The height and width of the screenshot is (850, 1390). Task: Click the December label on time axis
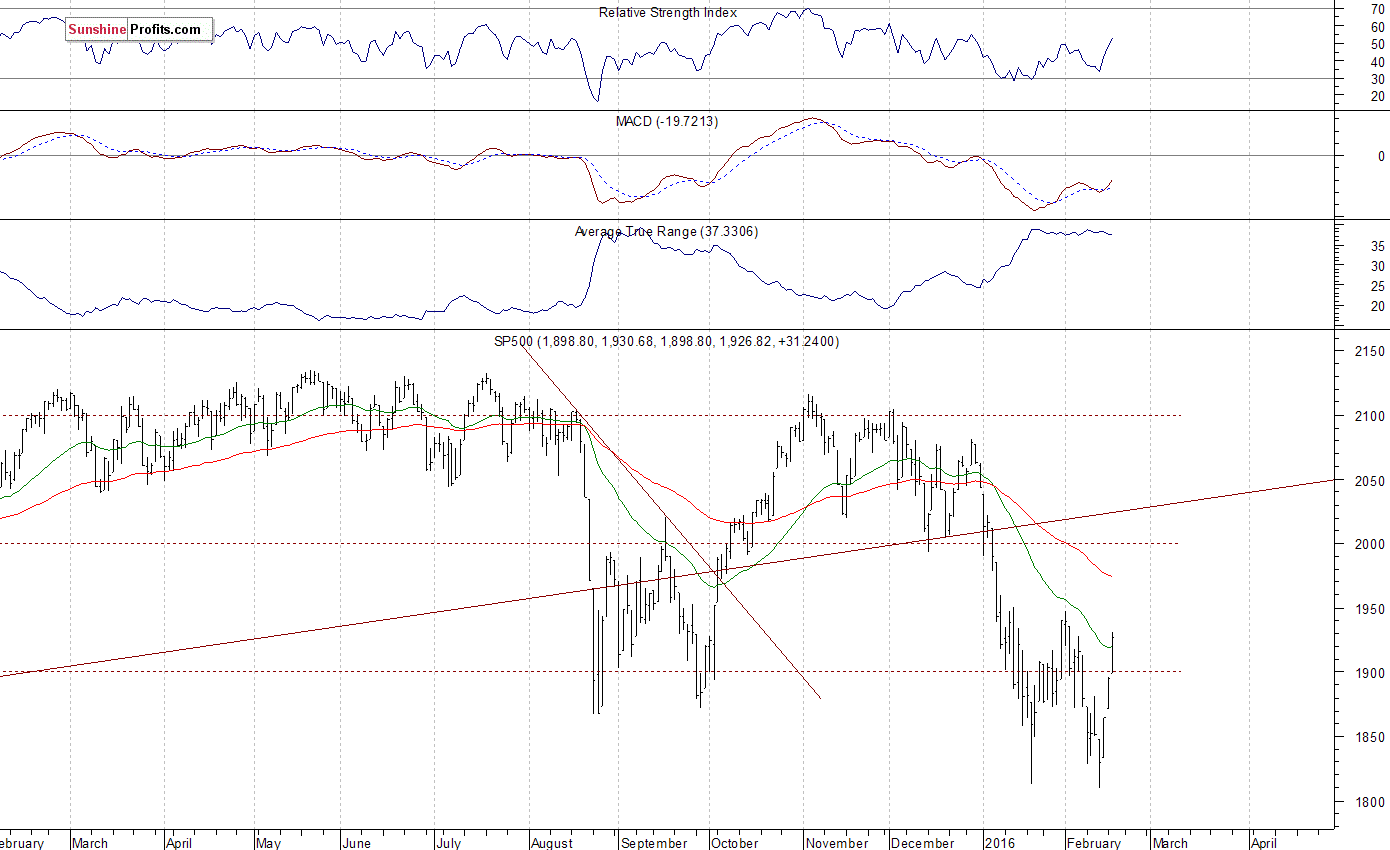pos(923,843)
